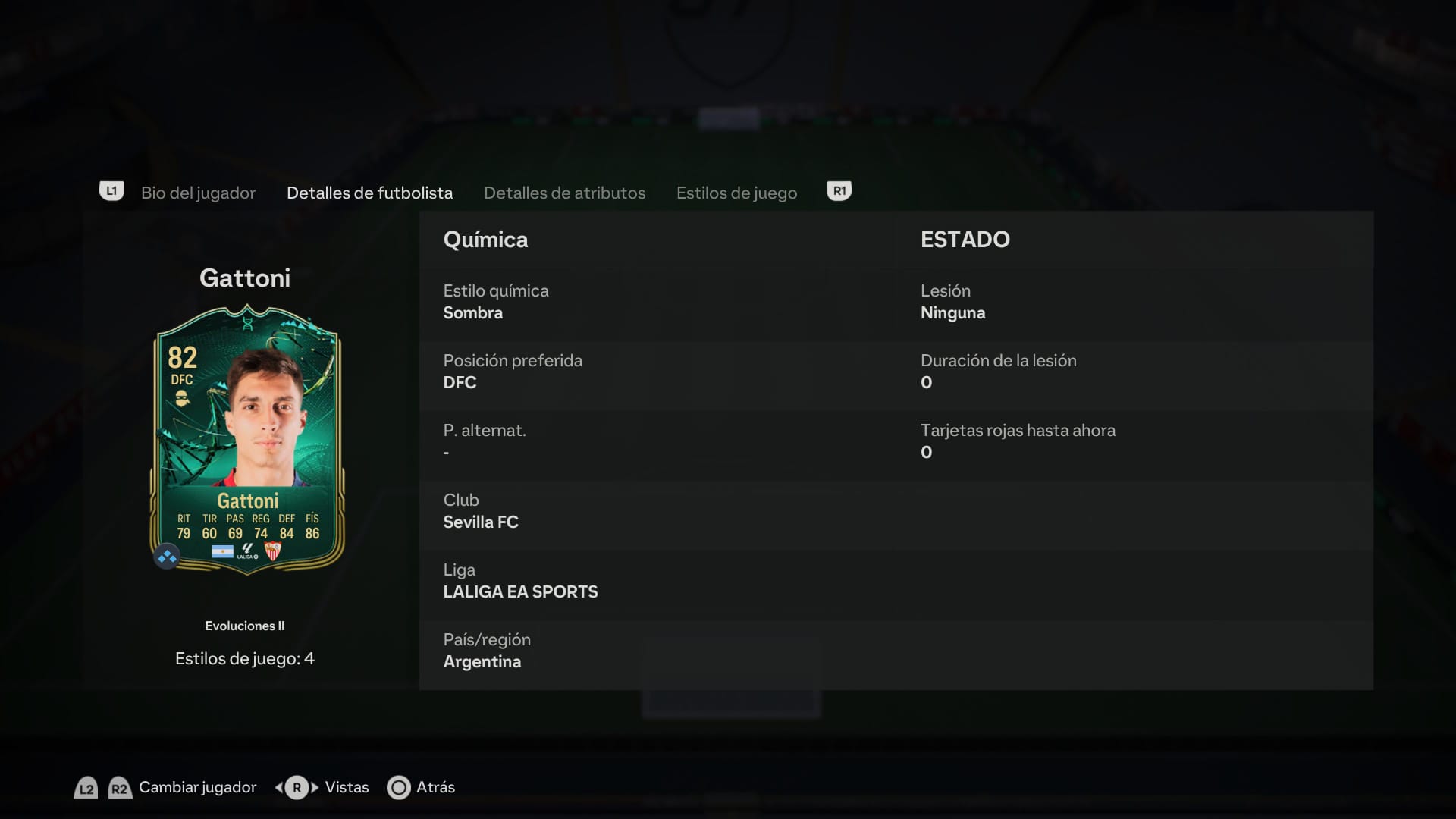The height and width of the screenshot is (819, 1456).
Task: Click the Atrás back label
Action: point(436,788)
